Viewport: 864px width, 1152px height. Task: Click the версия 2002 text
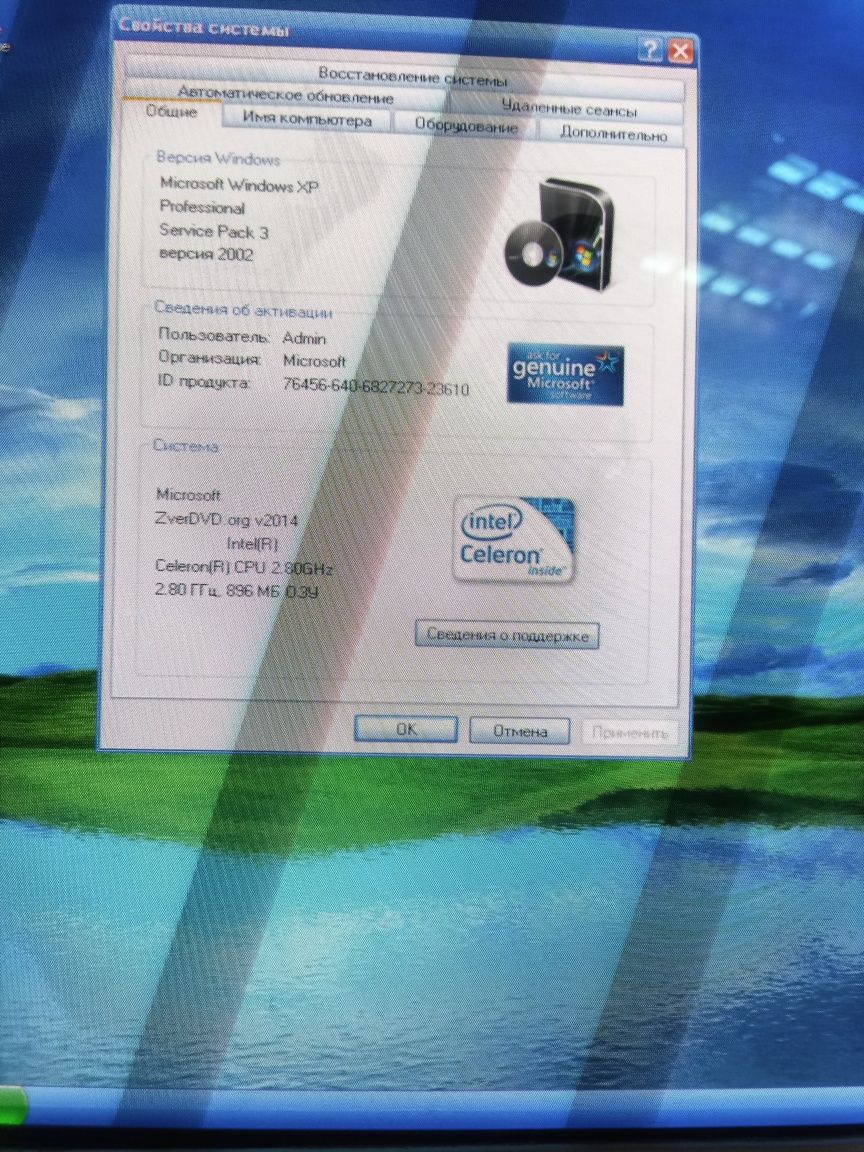pos(206,254)
